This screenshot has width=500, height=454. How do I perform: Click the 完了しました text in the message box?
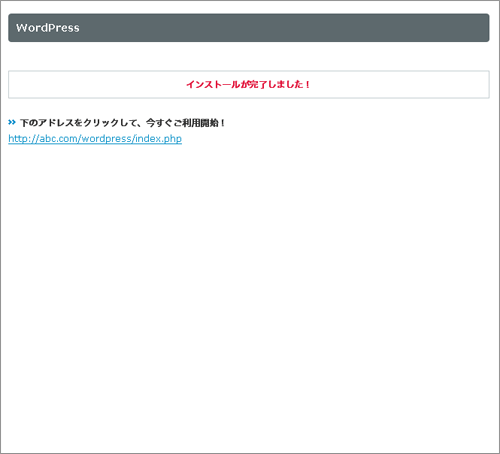click(276, 84)
